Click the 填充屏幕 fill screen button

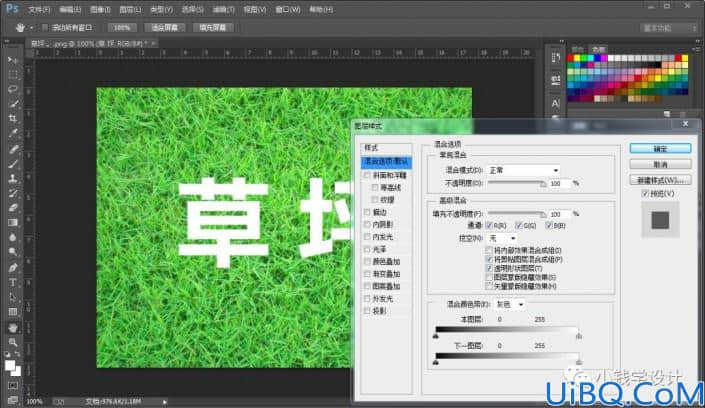213,27
